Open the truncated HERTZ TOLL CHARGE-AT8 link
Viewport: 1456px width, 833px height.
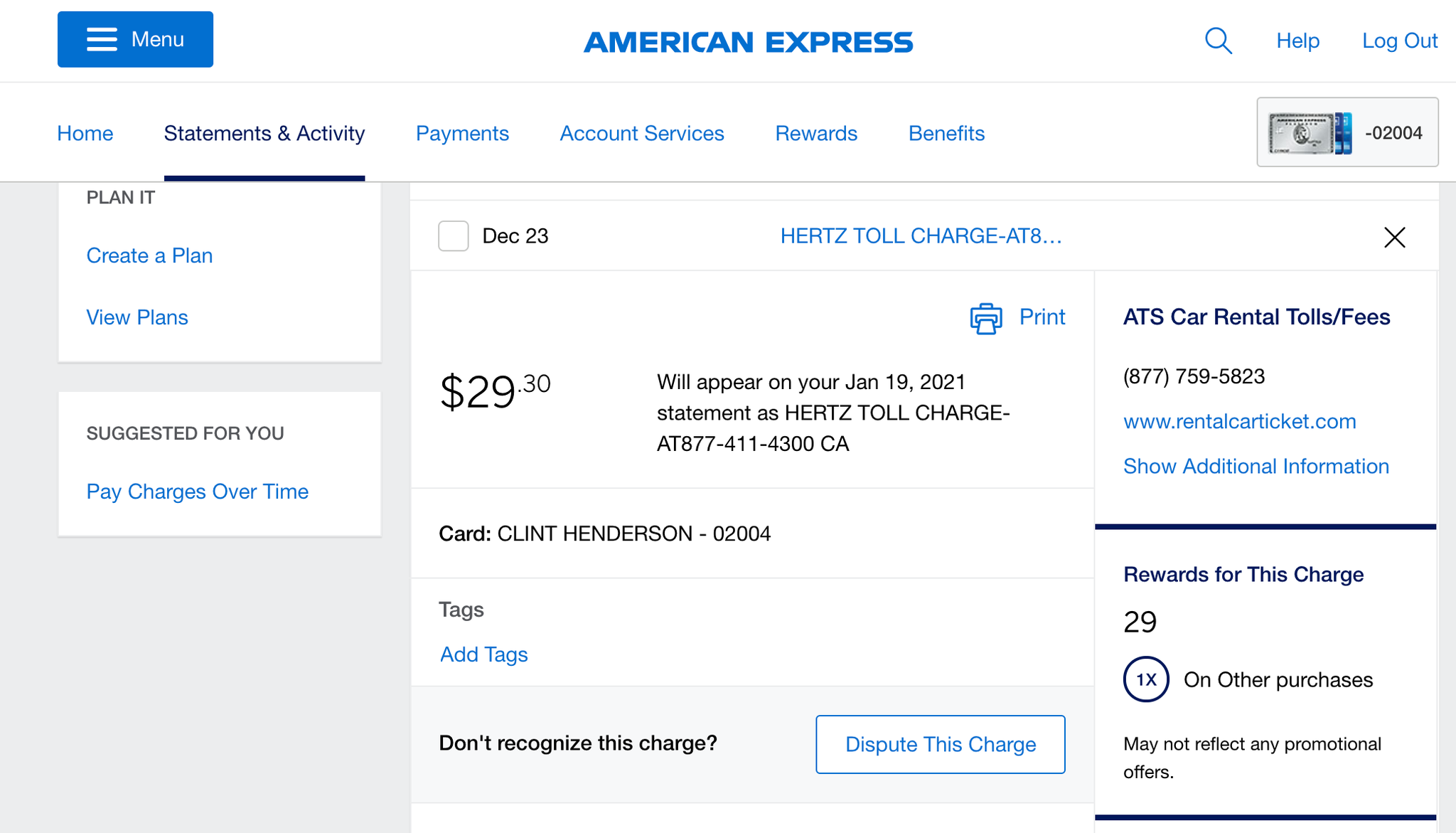[921, 235]
